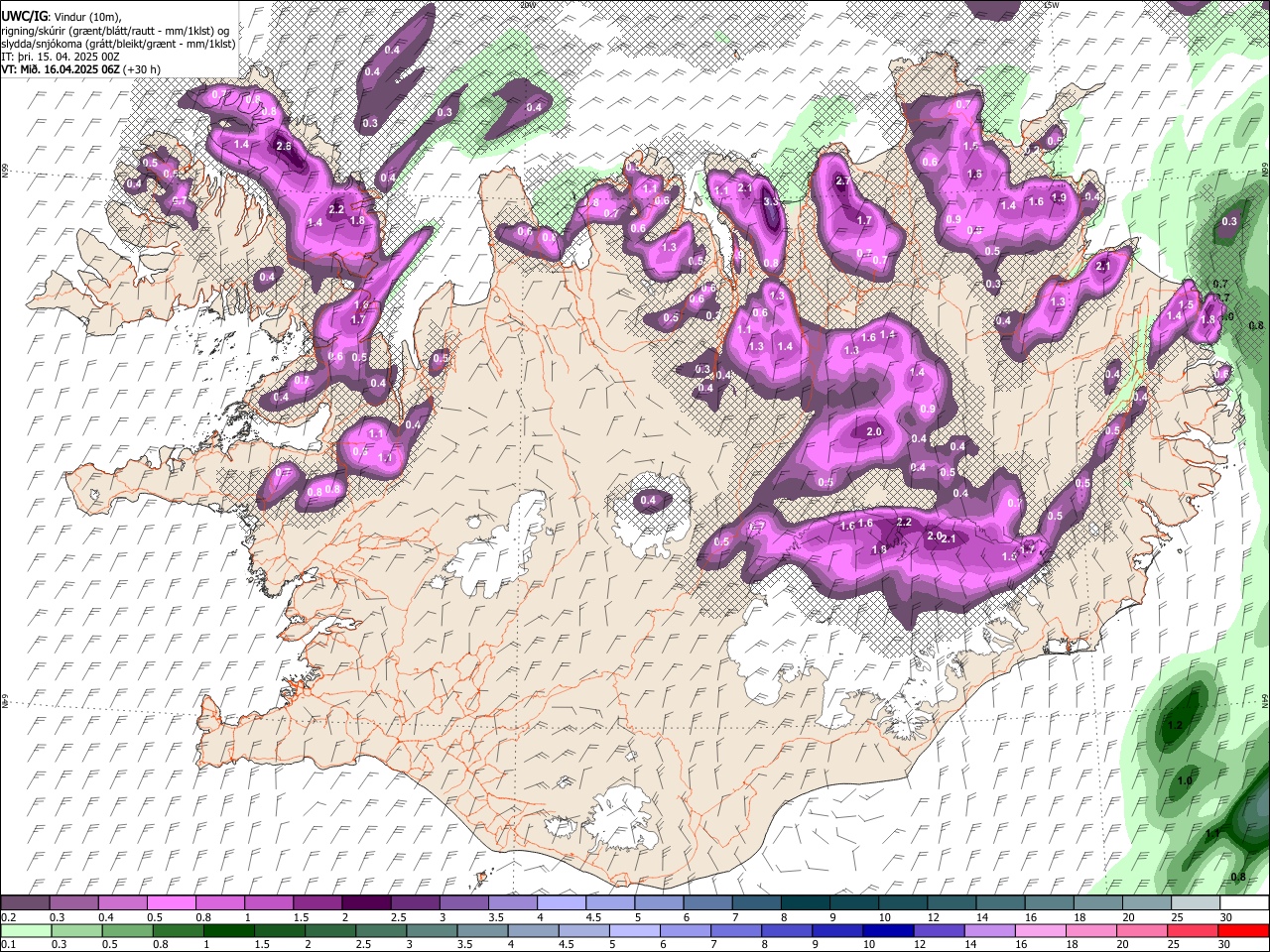This screenshot has width=1270, height=952.
Task: Click the 3.3 snowfall value on the map
Action: 771,201
